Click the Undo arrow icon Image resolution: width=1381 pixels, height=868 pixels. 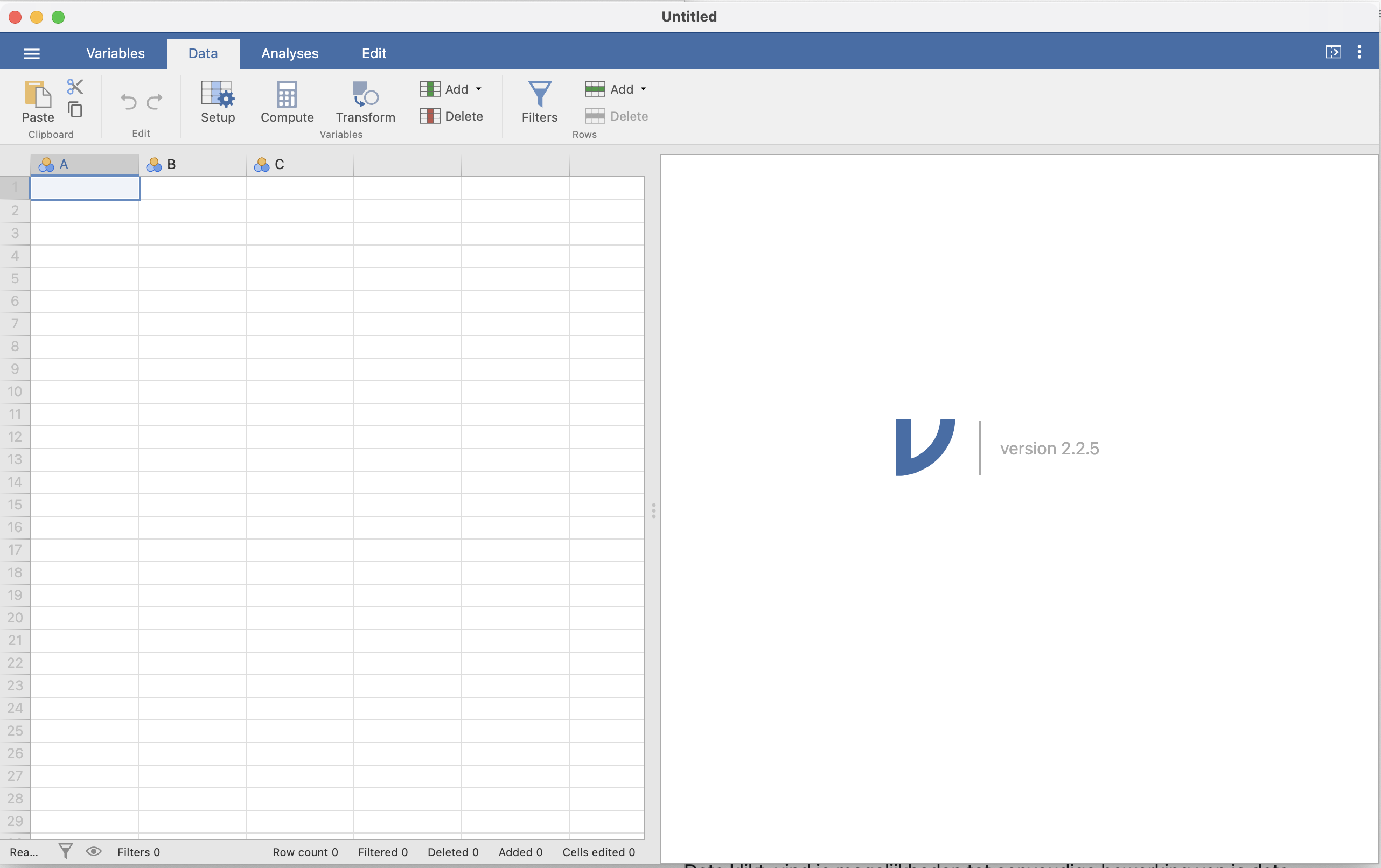click(x=129, y=102)
